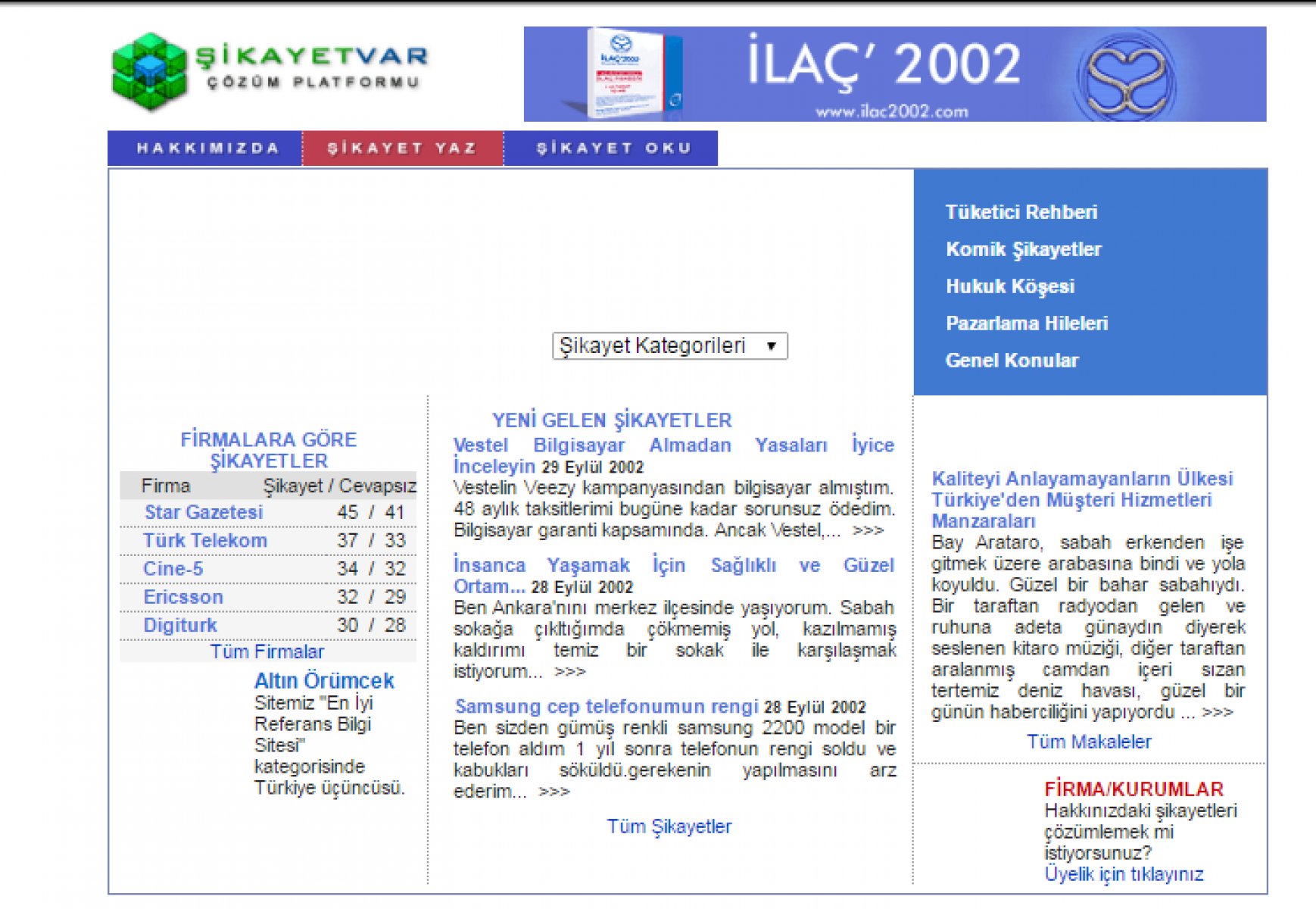View Star Gazetesi complaints
The image size is (1316, 909).
tap(204, 513)
